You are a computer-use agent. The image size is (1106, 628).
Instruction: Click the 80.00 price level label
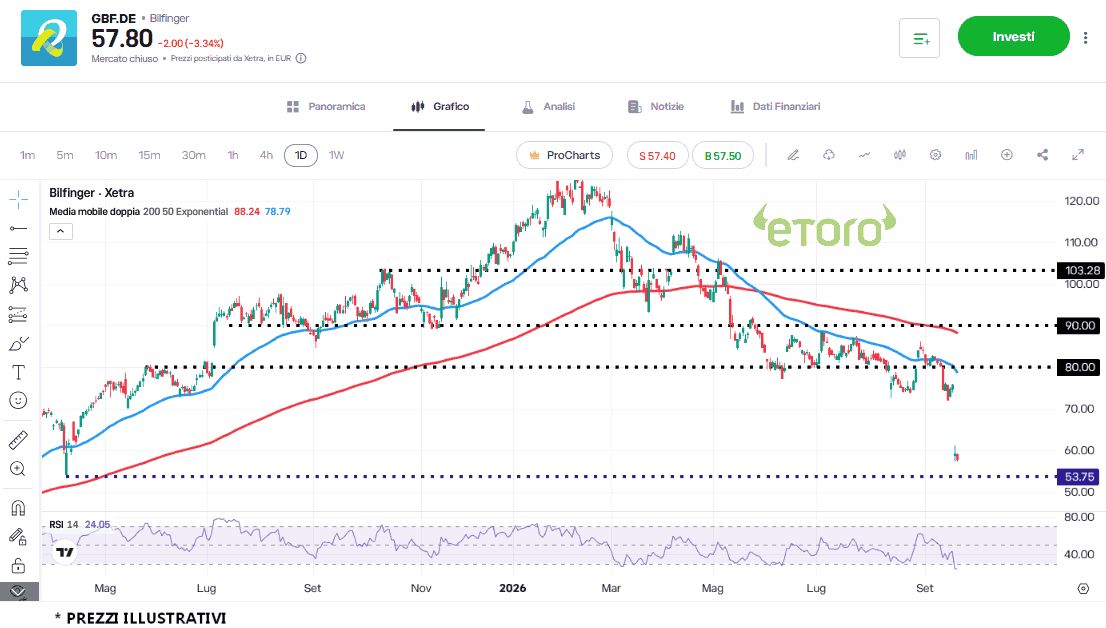(1079, 367)
